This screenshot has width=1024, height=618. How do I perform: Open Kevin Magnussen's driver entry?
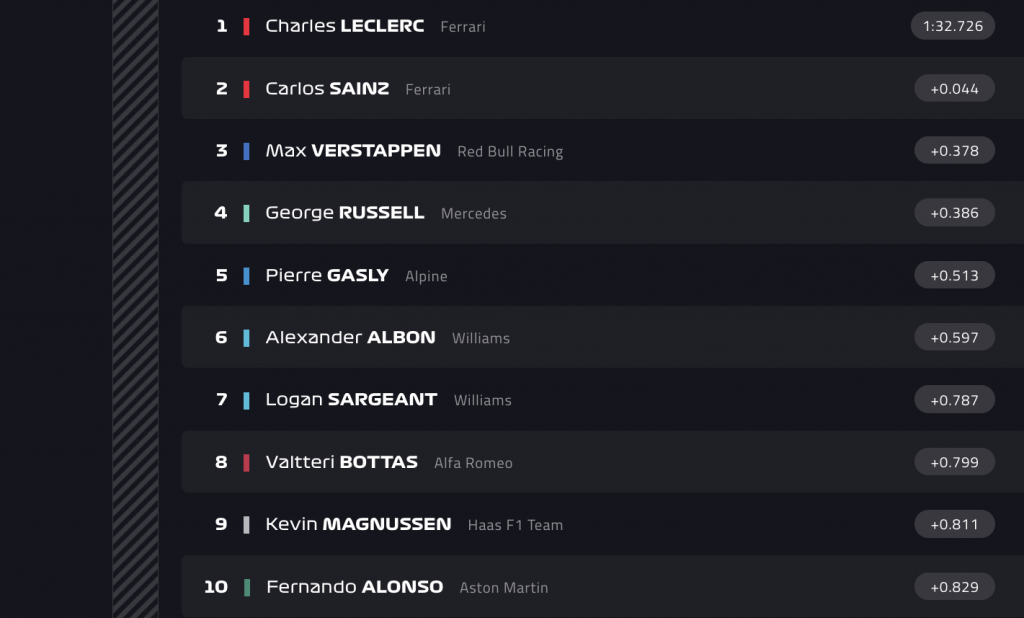point(358,524)
